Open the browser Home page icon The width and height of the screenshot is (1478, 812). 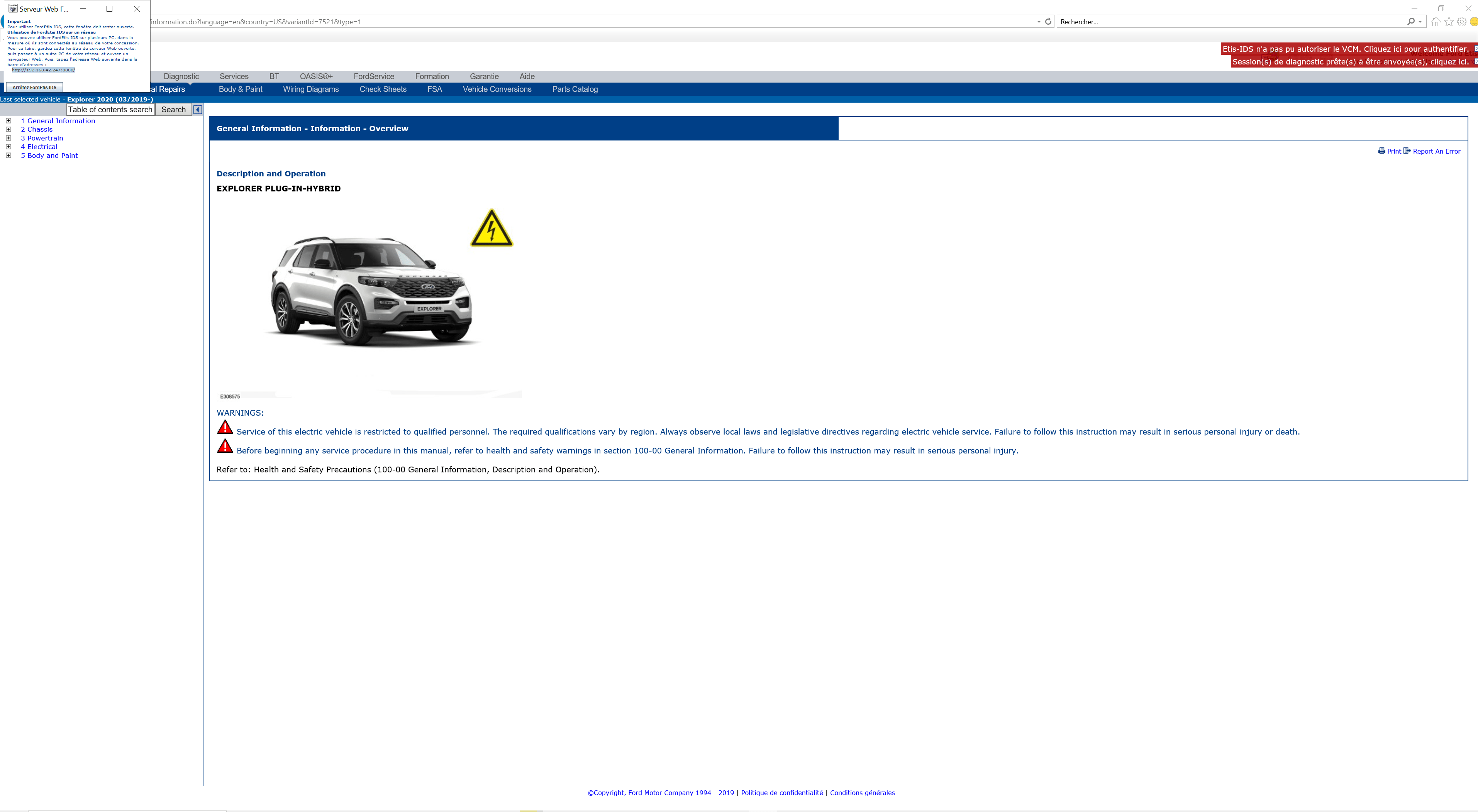(1436, 21)
